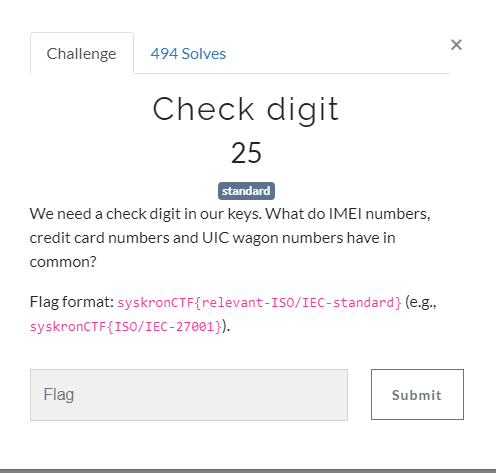Screen dimensions: 496x473
Task: Click the Check digit challenge title
Action: pos(246,110)
